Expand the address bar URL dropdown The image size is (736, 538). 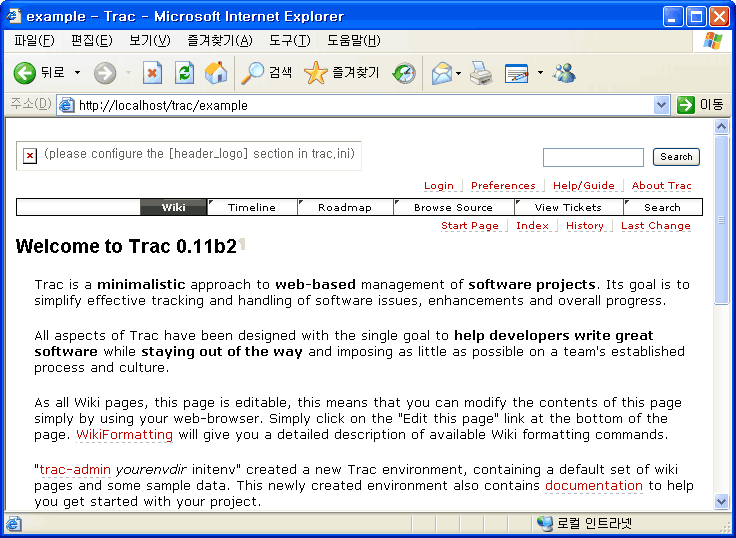click(x=661, y=105)
